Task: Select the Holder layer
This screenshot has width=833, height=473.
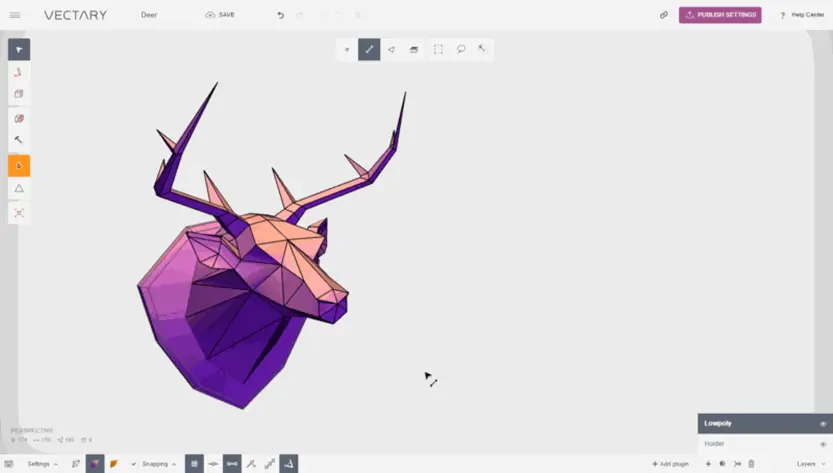Action: 765,444
